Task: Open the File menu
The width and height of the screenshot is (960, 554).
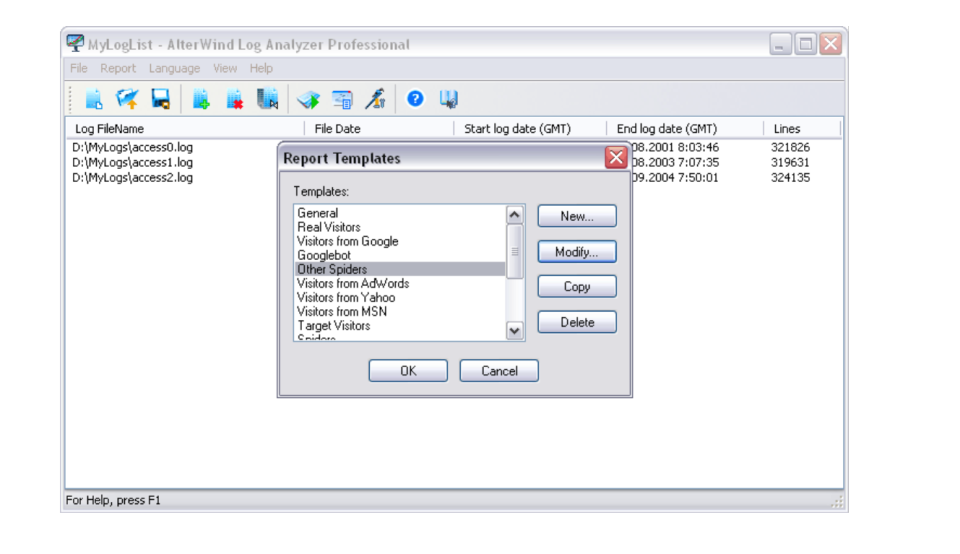Action: [78, 68]
